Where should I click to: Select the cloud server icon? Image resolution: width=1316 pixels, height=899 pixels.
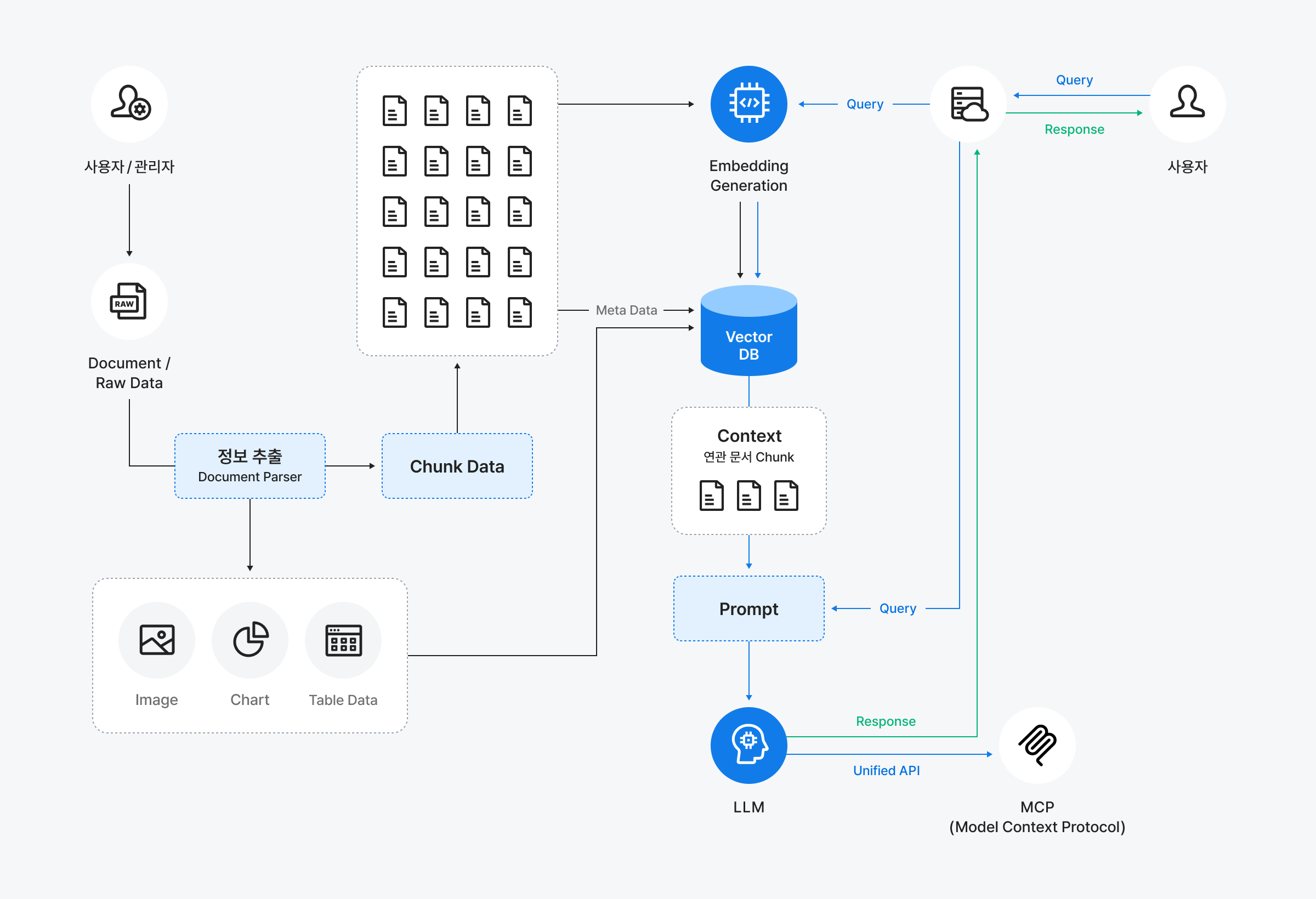tap(968, 104)
